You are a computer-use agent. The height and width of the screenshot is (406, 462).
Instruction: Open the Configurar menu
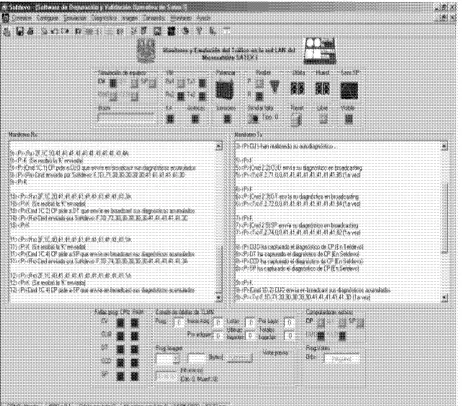[47, 18]
